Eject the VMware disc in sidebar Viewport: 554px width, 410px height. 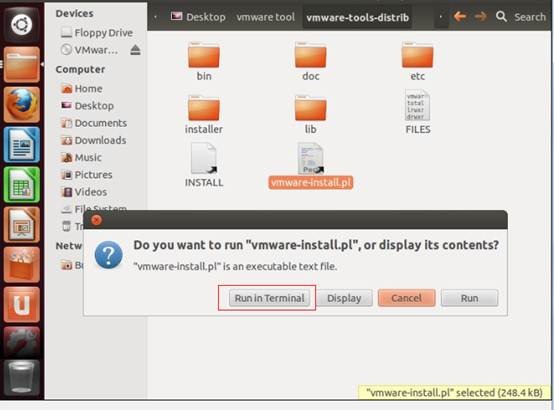click(x=135, y=50)
